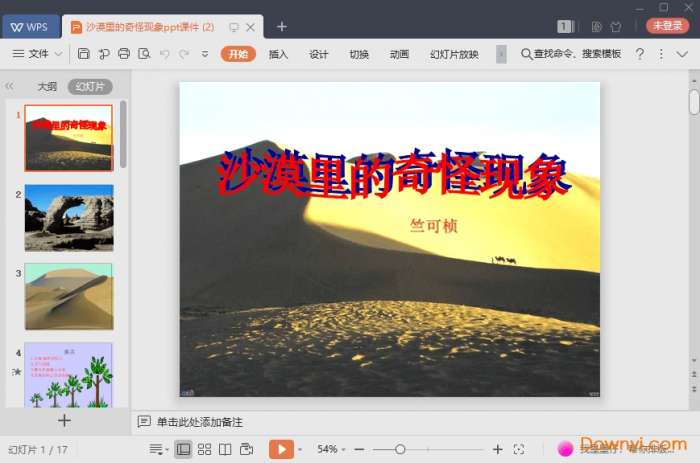The height and width of the screenshot is (463, 700).
Task: Switch to normal view icon
Action: (x=183, y=449)
